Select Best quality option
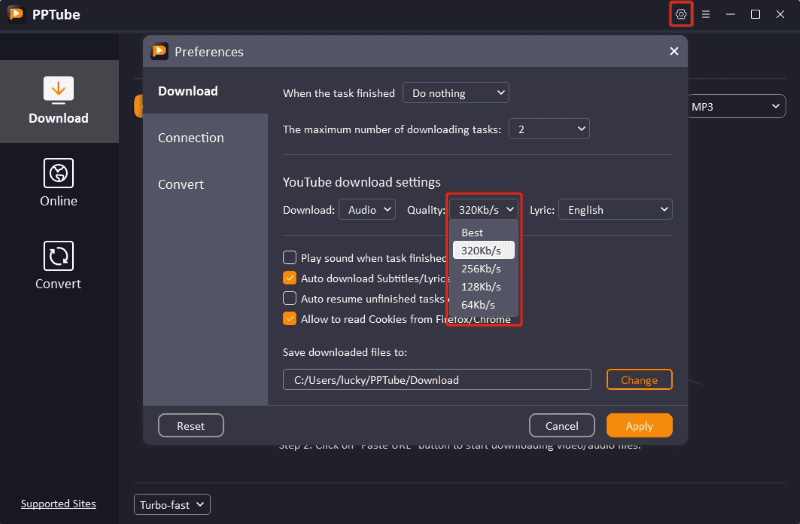This screenshot has height=524, width=800. tap(472, 233)
